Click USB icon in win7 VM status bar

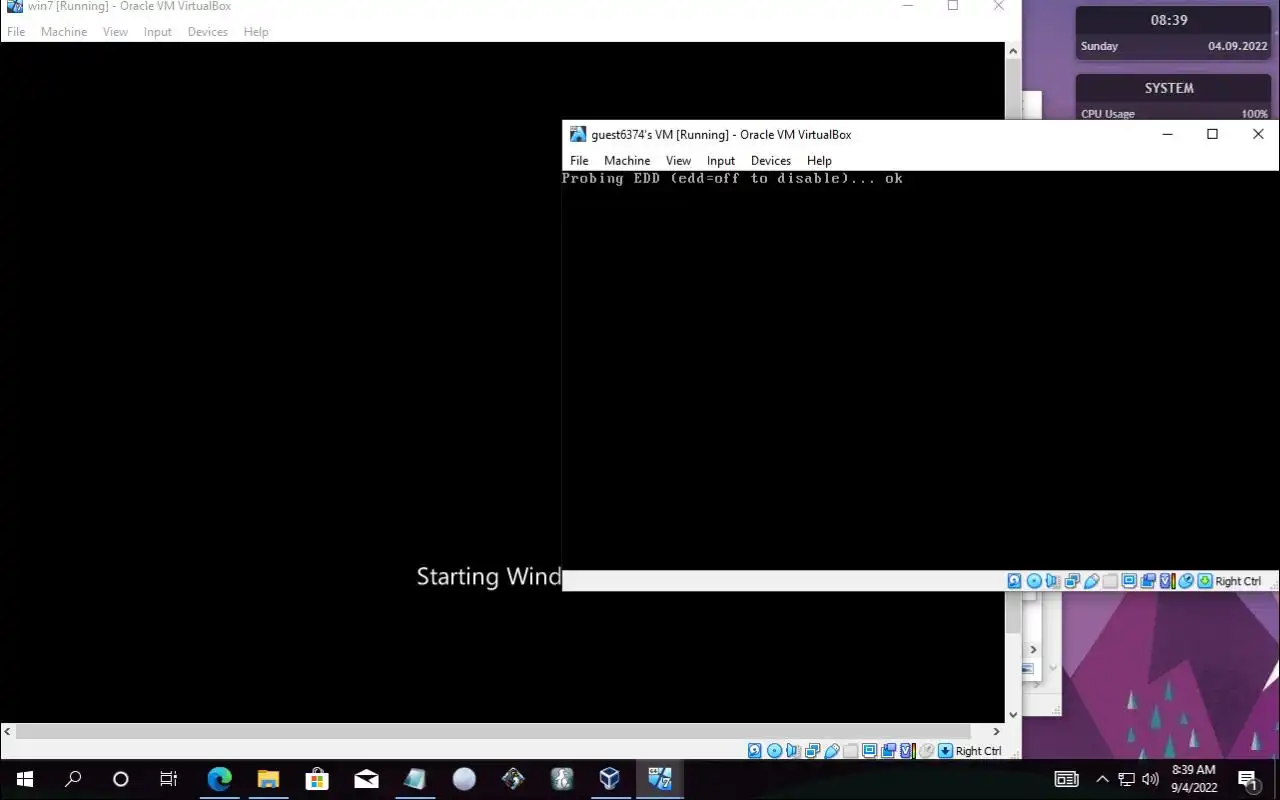832,751
